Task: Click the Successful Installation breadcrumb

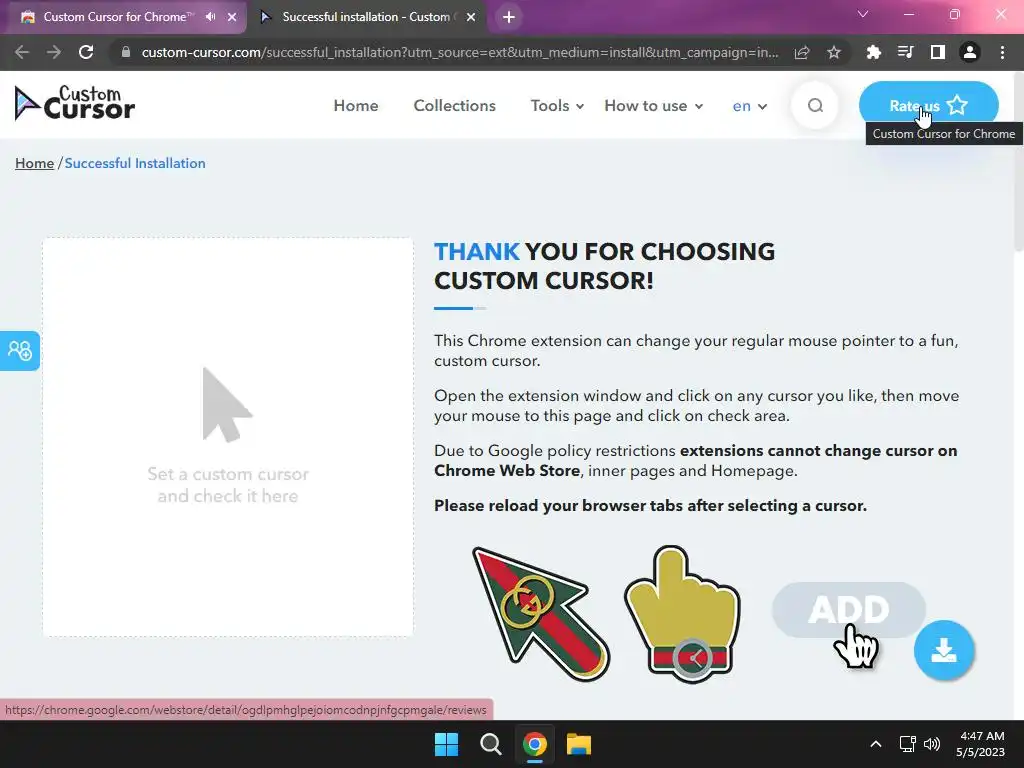Action: [135, 163]
